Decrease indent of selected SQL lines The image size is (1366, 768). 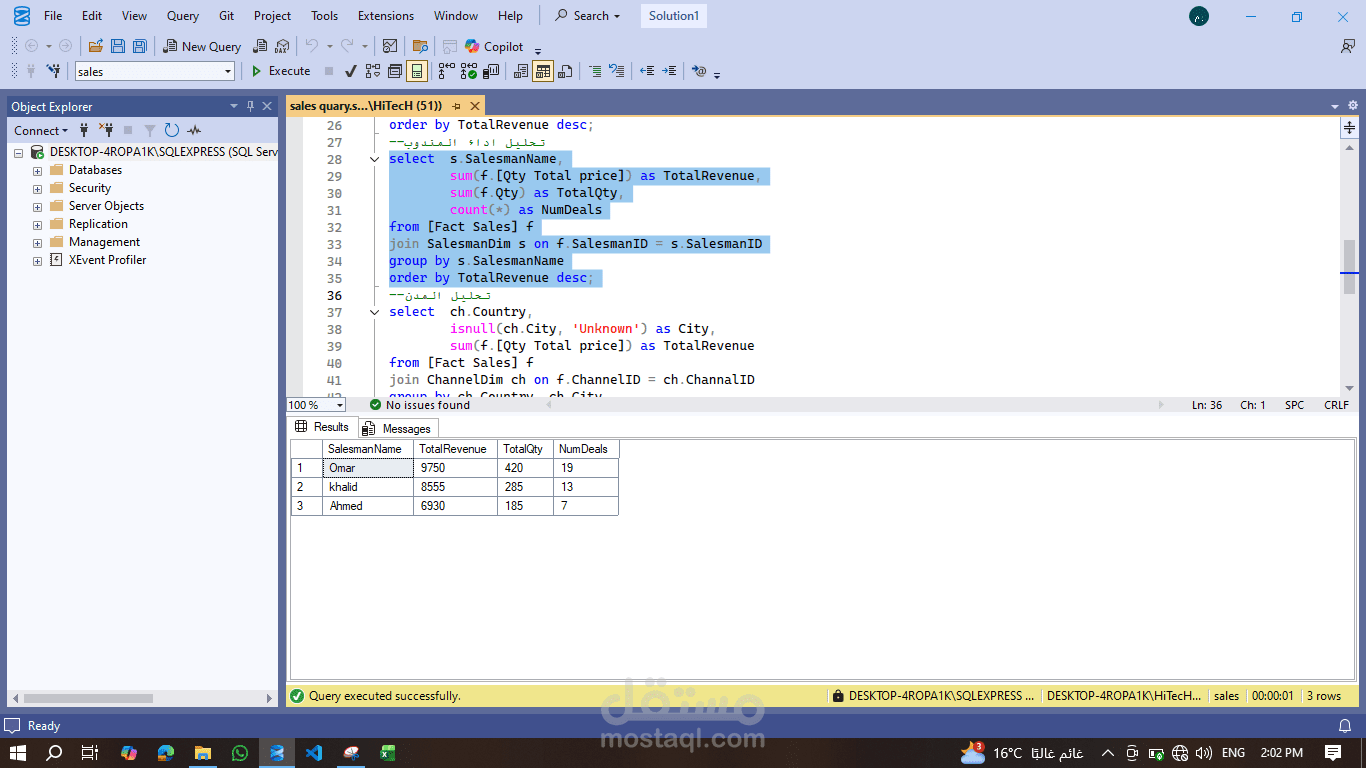[x=645, y=71]
